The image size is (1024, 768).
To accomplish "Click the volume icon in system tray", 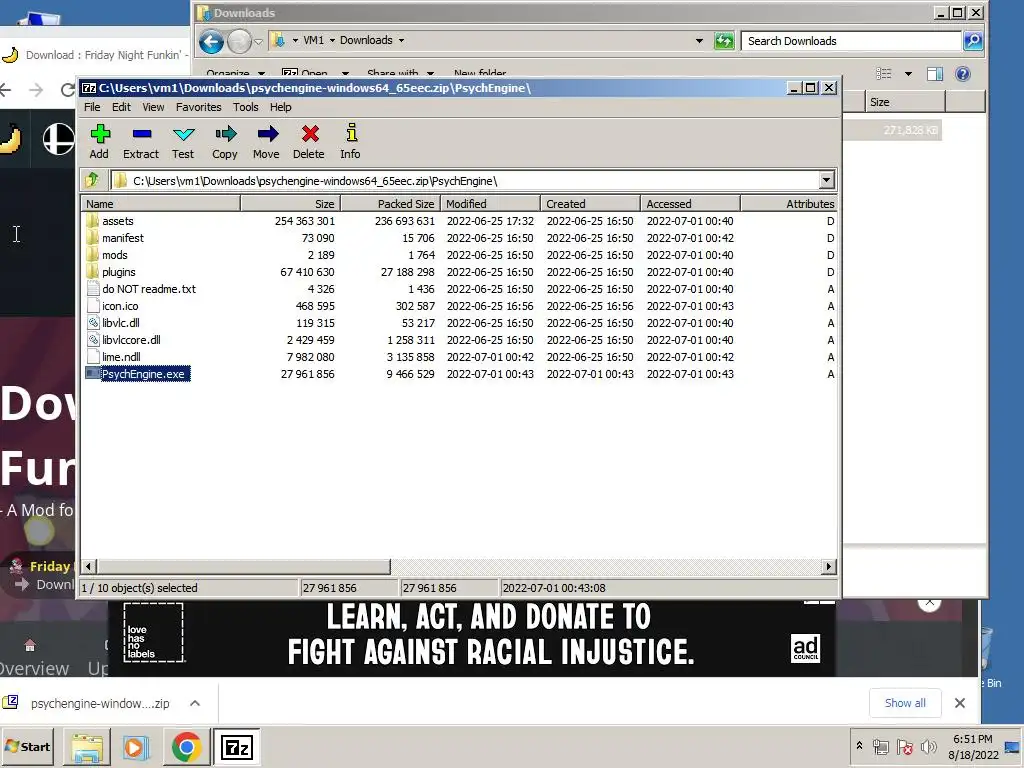I will pos(928,747).
